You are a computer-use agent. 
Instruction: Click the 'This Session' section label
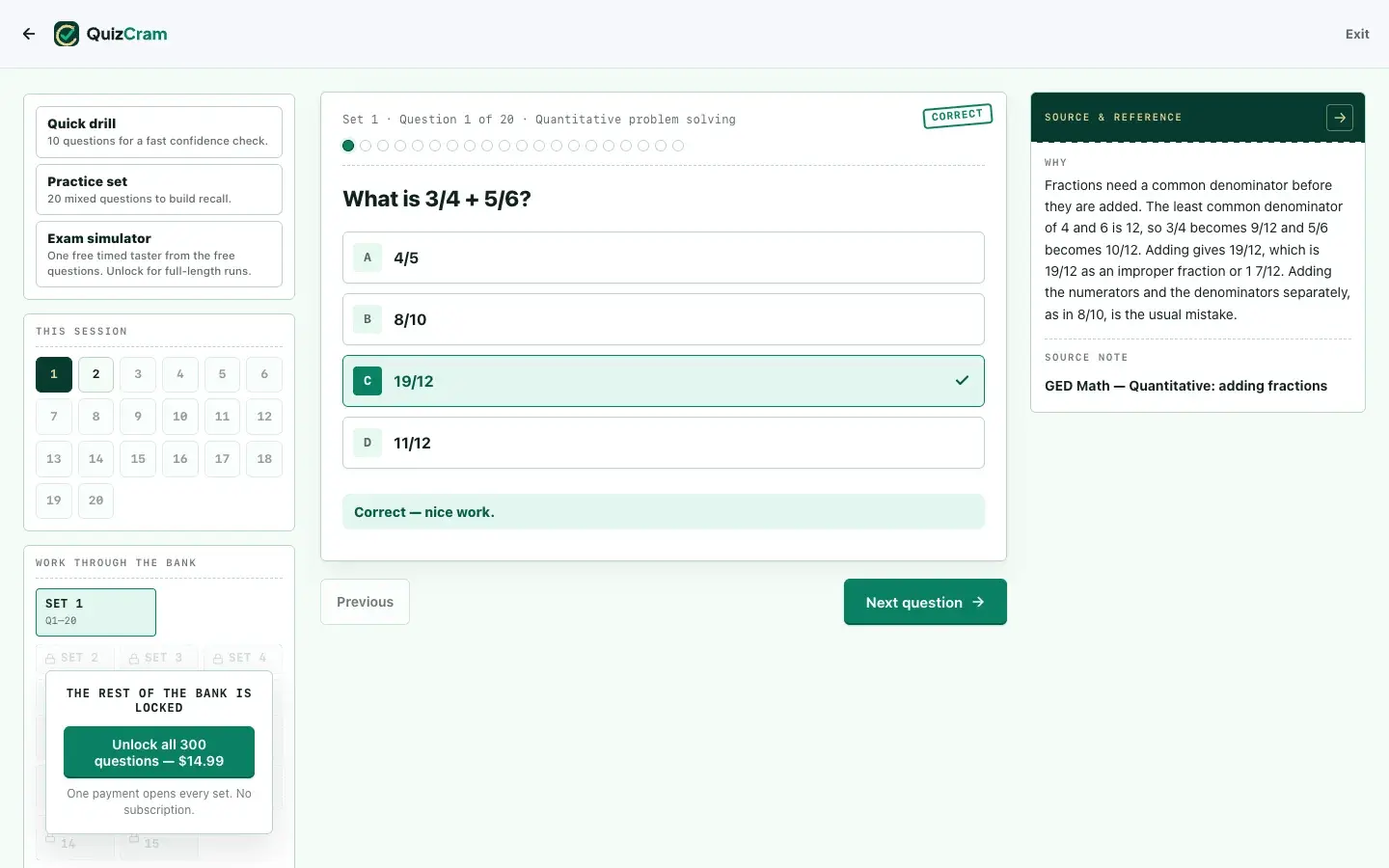[x=81, y=332]
